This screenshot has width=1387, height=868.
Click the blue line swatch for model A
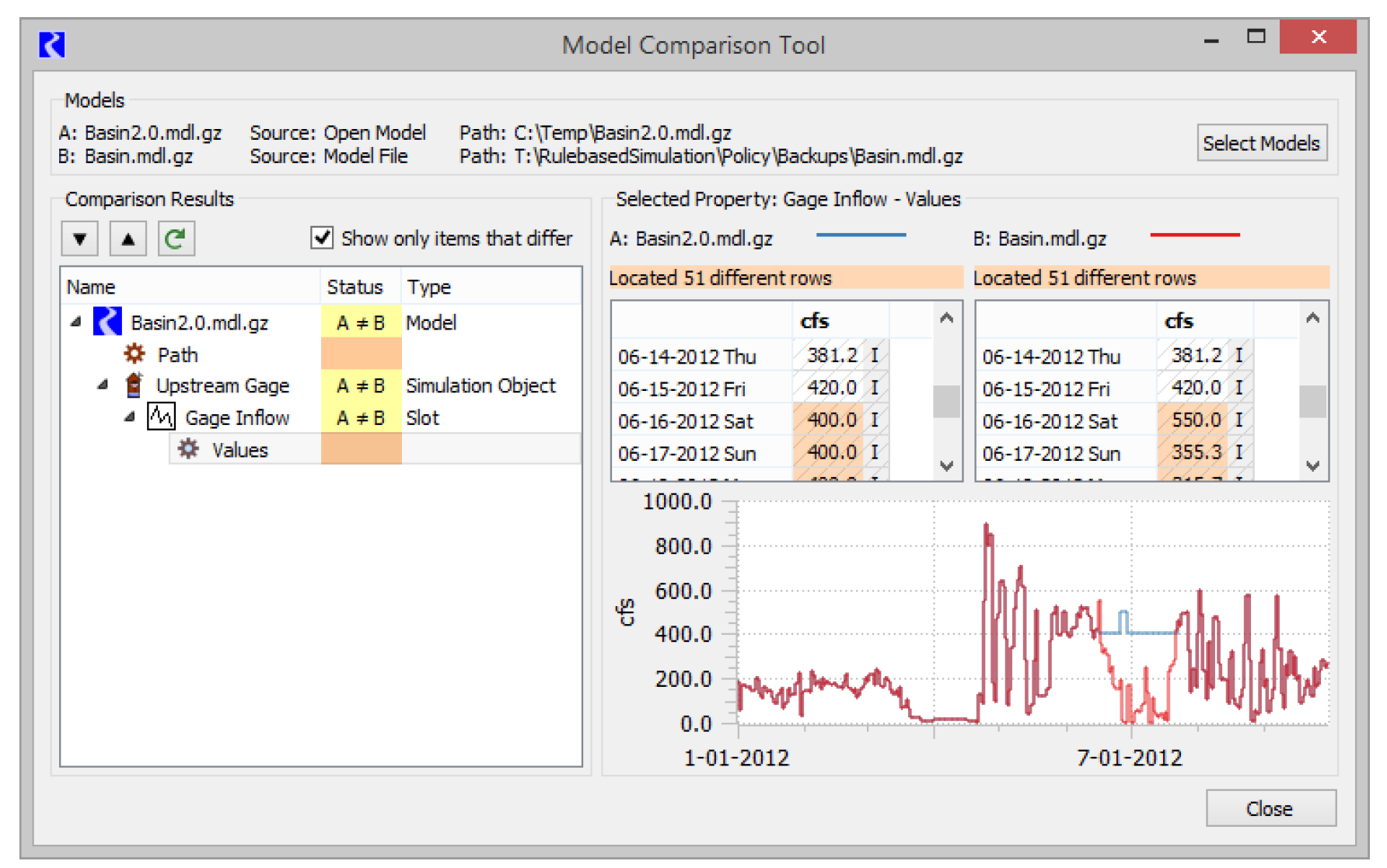[861, 235]
